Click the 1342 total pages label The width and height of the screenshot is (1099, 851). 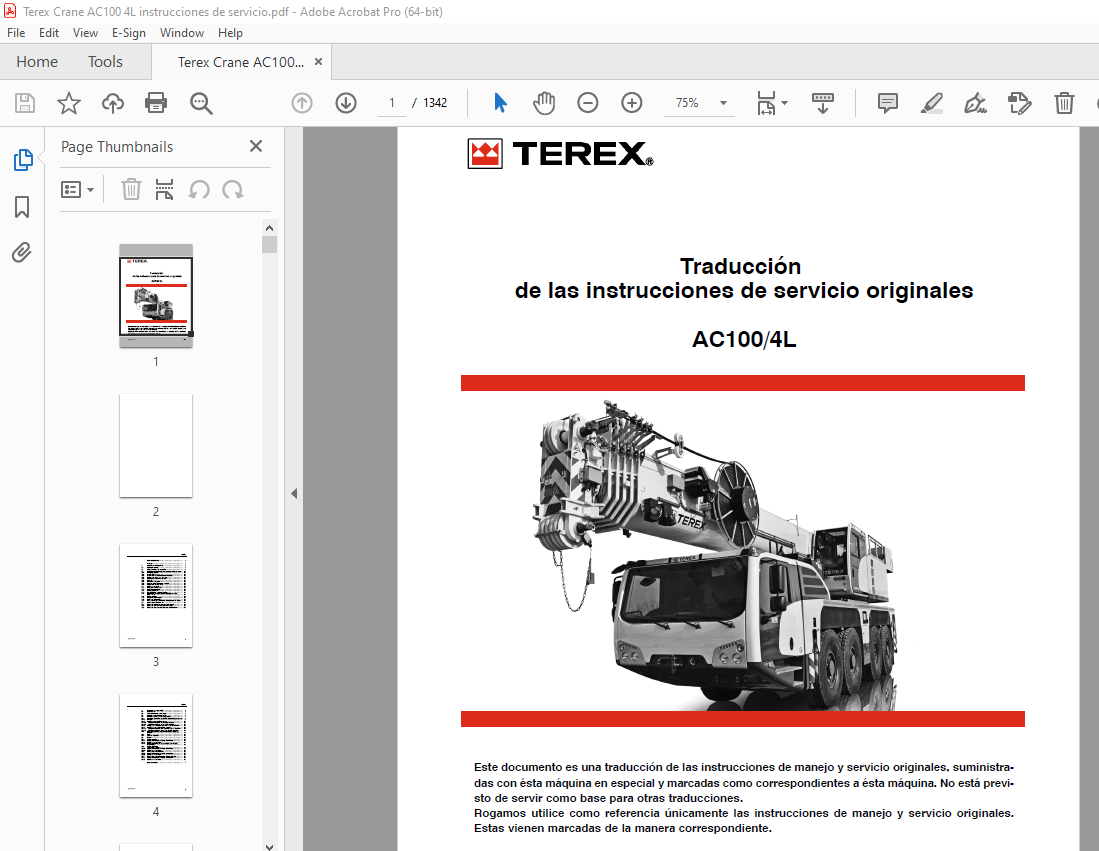[x=435, y=103]
